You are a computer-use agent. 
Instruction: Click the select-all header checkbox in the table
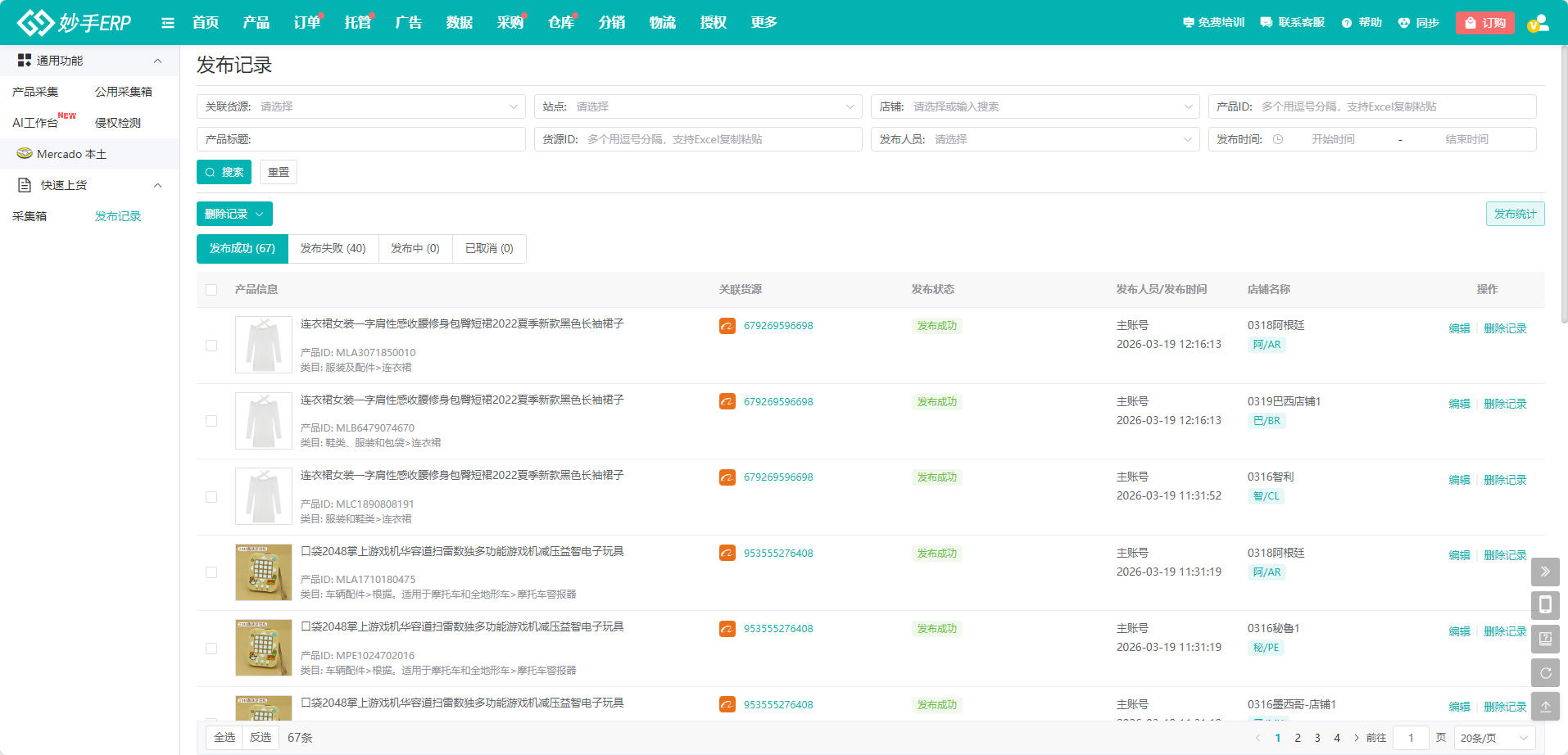pyautogui.click(x=211, y=290)
